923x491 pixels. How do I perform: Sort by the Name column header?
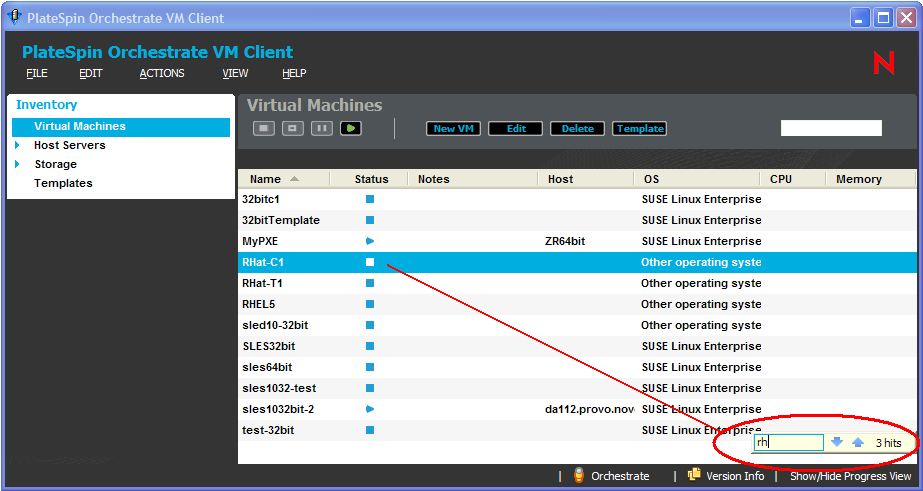pyautogui.click(x=284, y=179)
